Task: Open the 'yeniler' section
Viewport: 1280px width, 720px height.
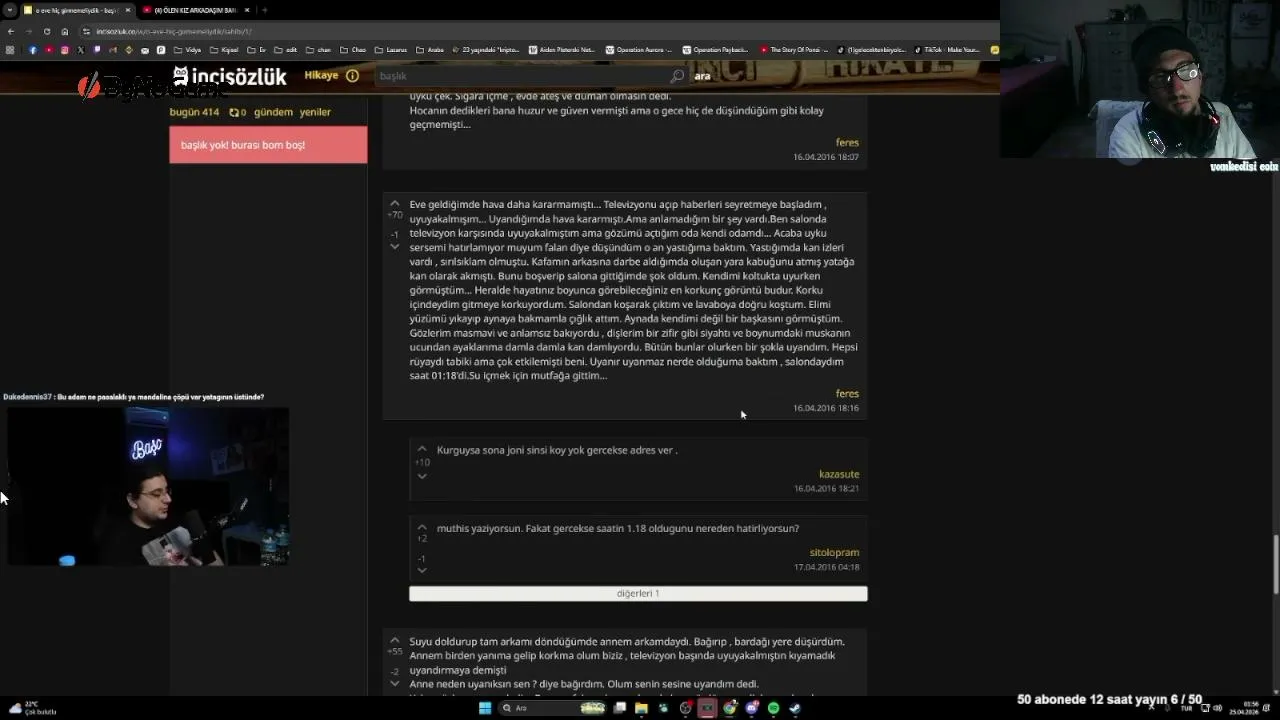Action: tap(315, 112)
